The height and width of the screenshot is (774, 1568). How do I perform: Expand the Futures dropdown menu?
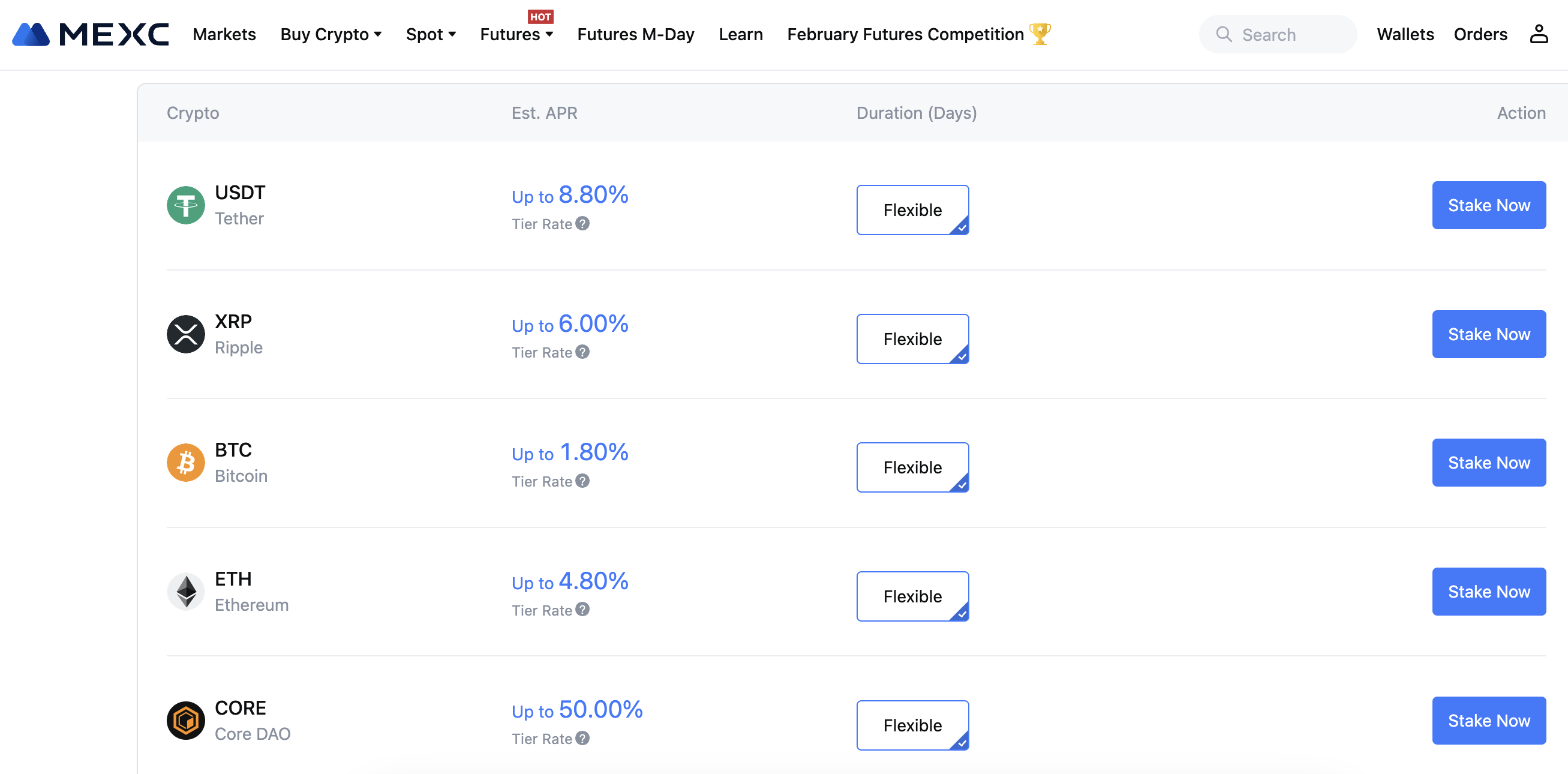coord(515,34)
